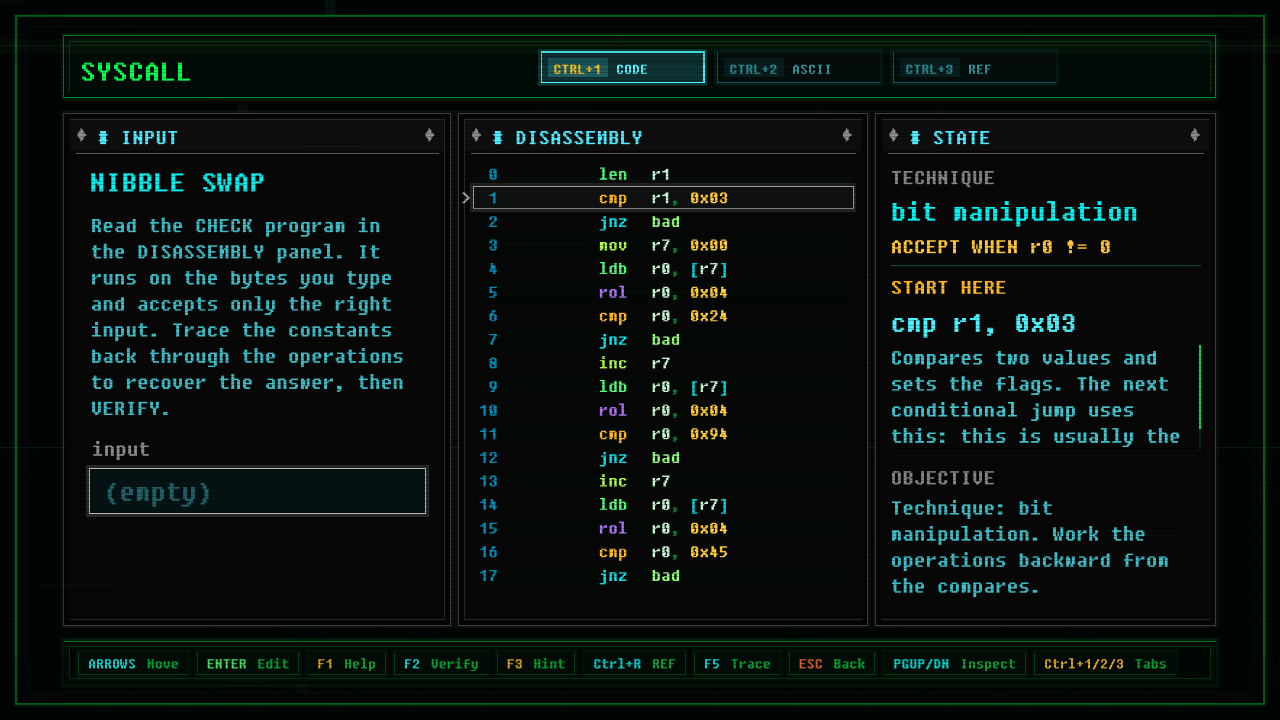This screenshot has height=720, width=1280.
Task: Select line 12 jnz bad
Action: click(662, 458)
